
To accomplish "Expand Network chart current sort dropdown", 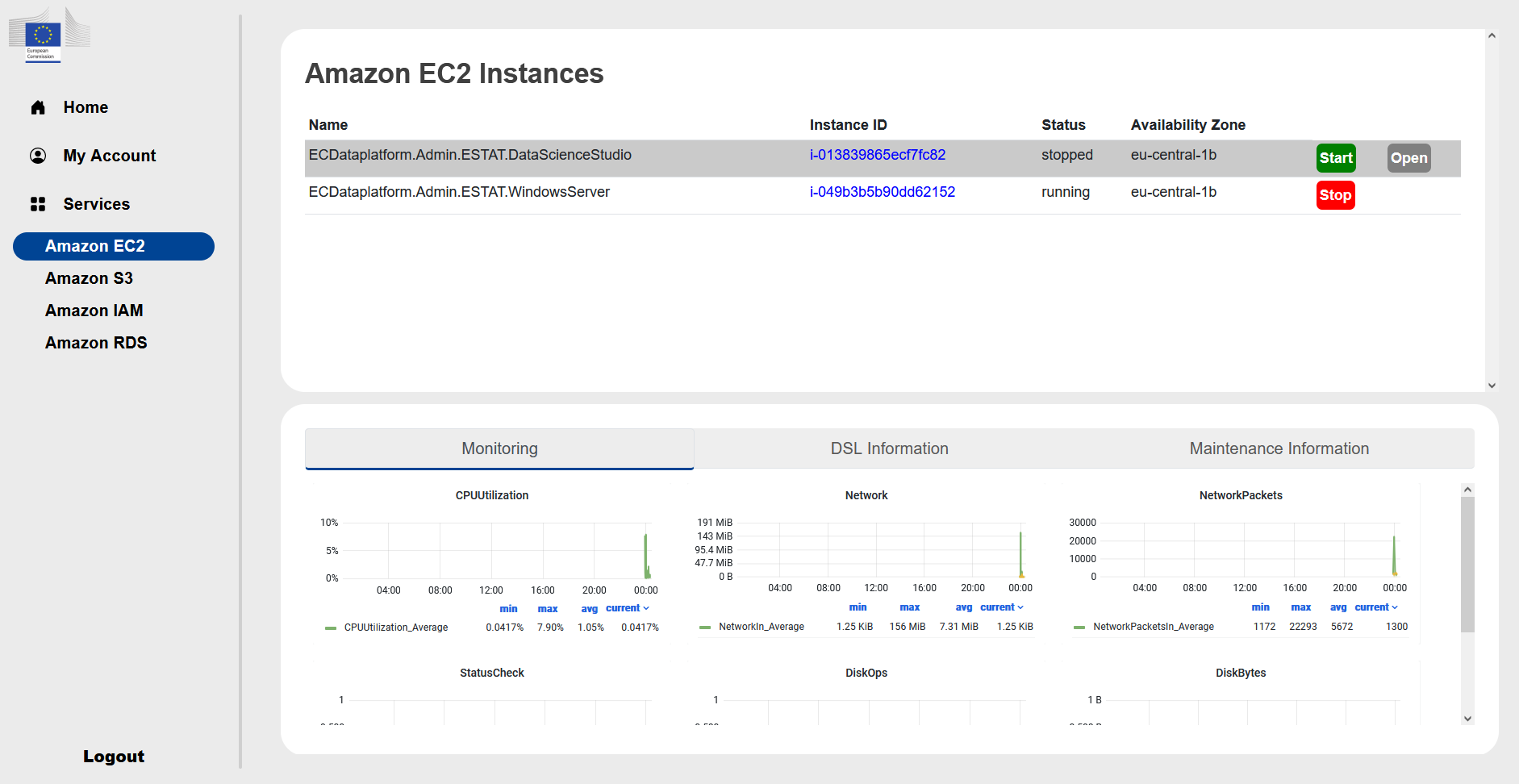I will [x=1002, y=607].
